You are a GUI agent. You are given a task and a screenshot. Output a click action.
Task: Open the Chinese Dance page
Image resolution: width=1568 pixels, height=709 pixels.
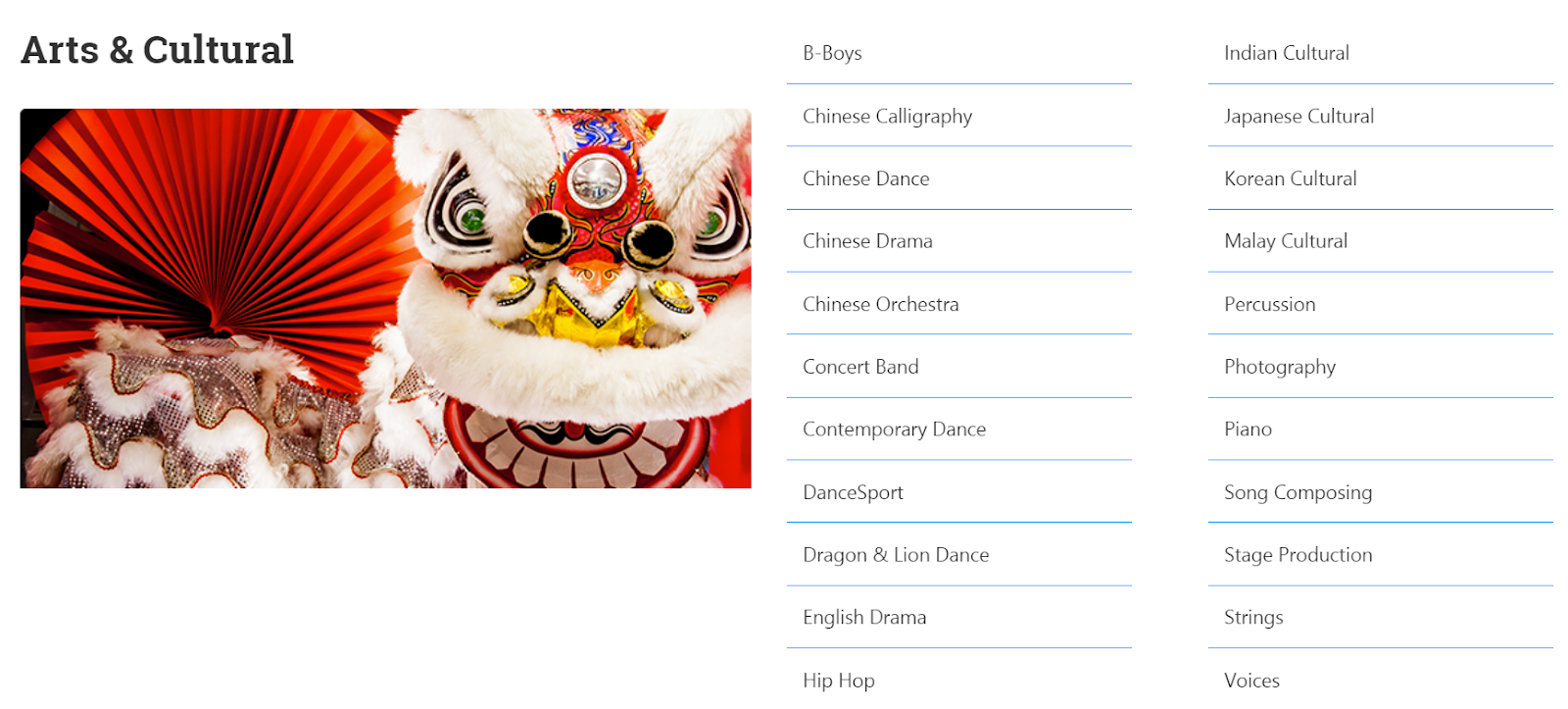click(x=865, y=178)
